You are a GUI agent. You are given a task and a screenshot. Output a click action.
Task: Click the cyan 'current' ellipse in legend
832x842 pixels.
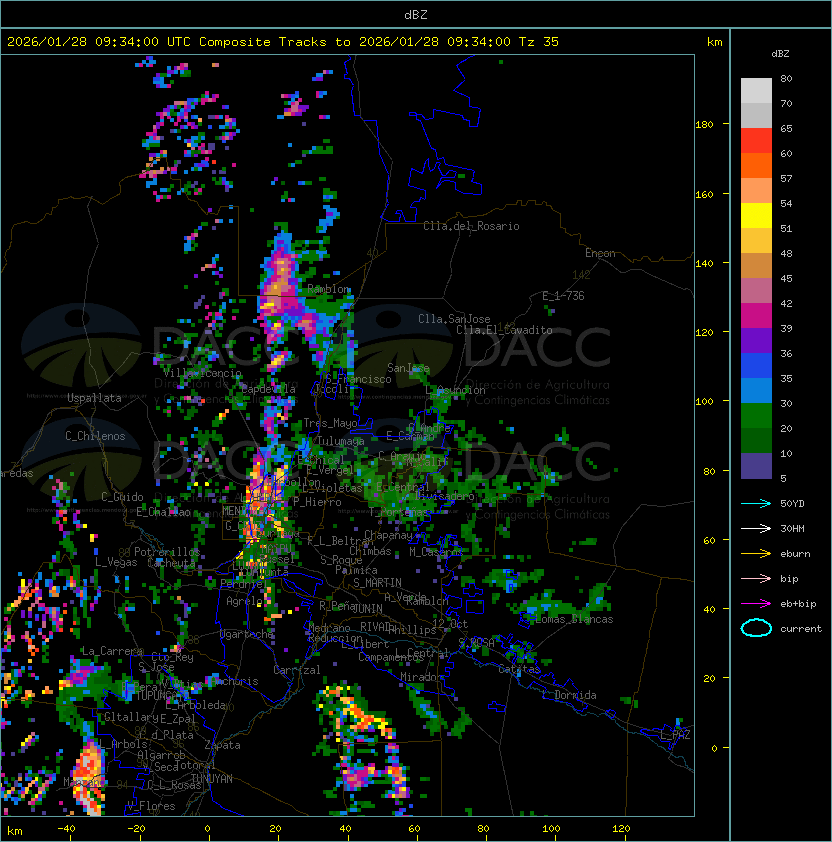click(x=756, y=628)
